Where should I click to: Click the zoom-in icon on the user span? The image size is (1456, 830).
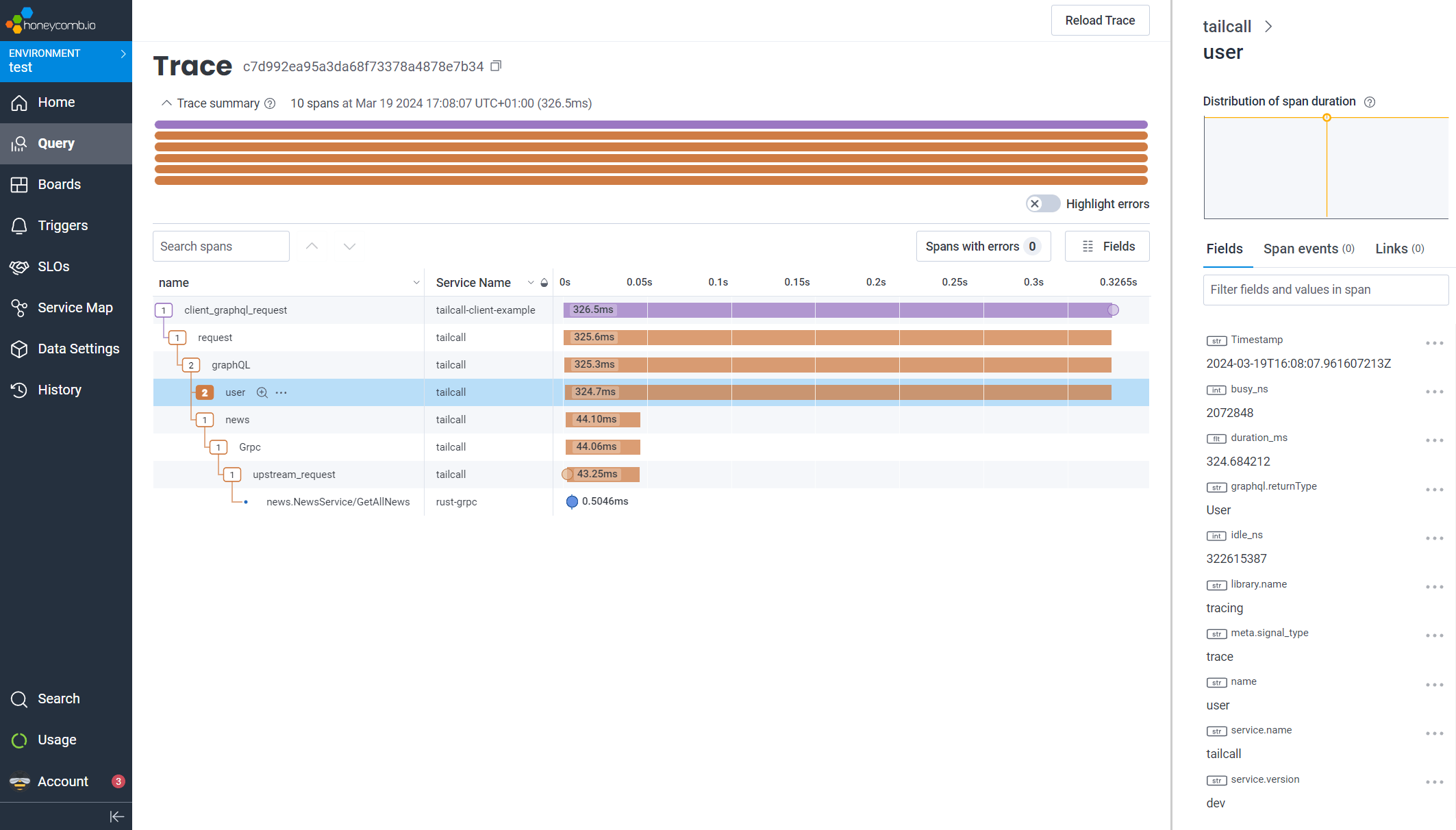262,392
